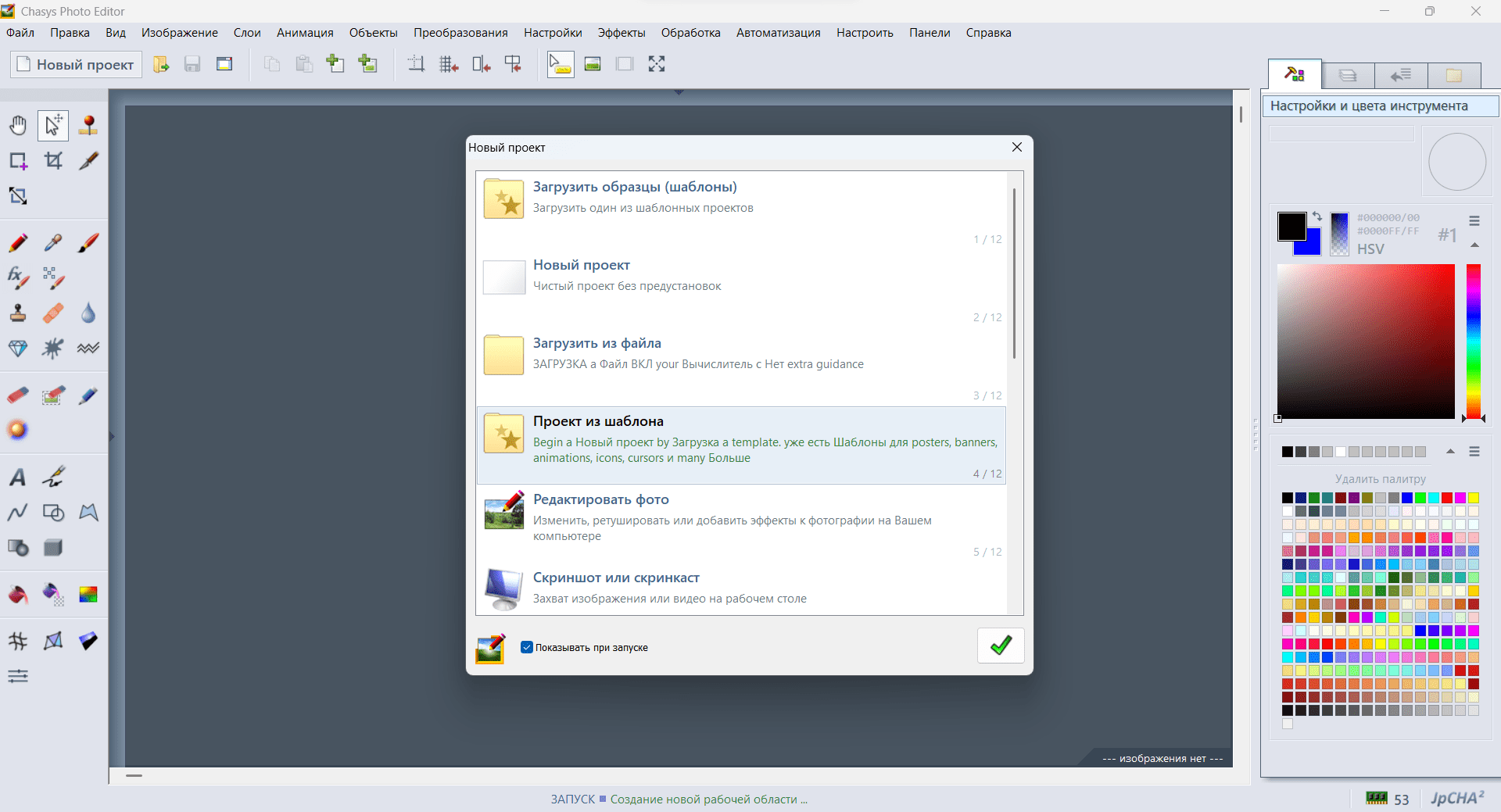1501x812 pixels.
Task: Click the dialog list vertical scrollbar
Action: (1014, 274)
